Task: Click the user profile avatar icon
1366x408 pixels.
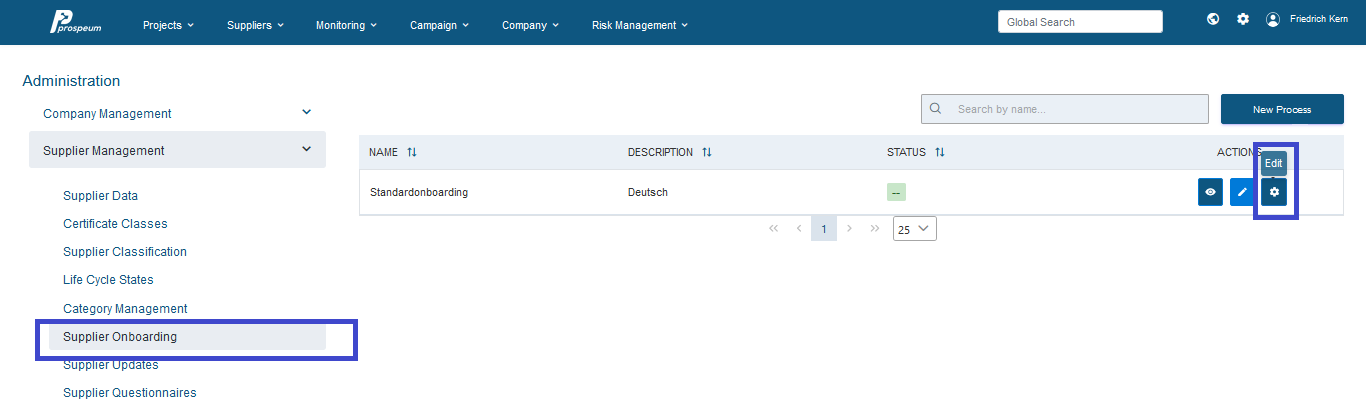Action: (x=1273, y=19)
